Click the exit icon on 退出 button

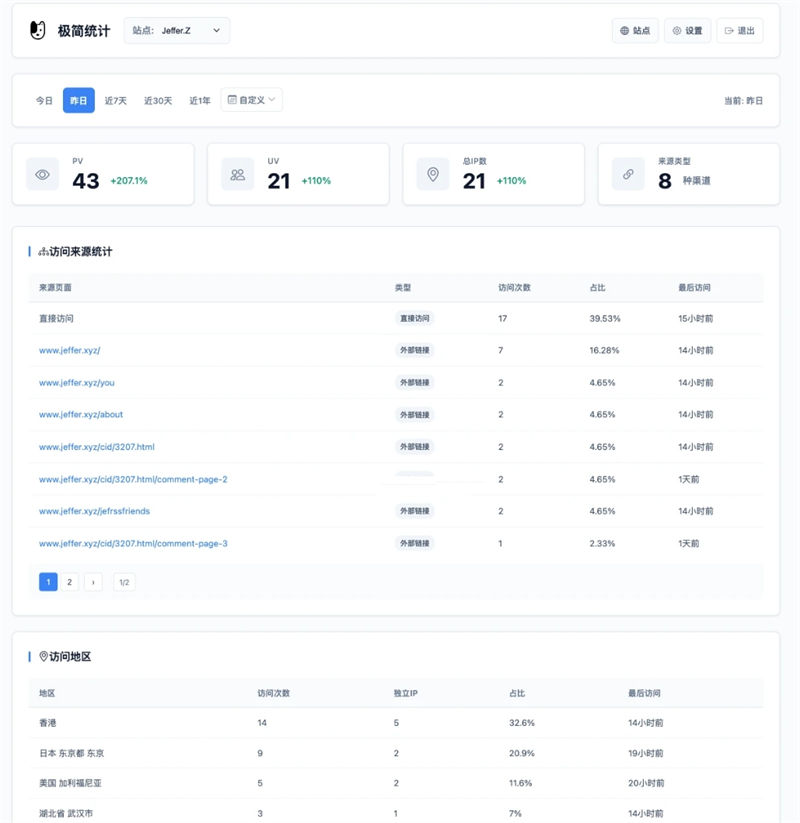729,31
